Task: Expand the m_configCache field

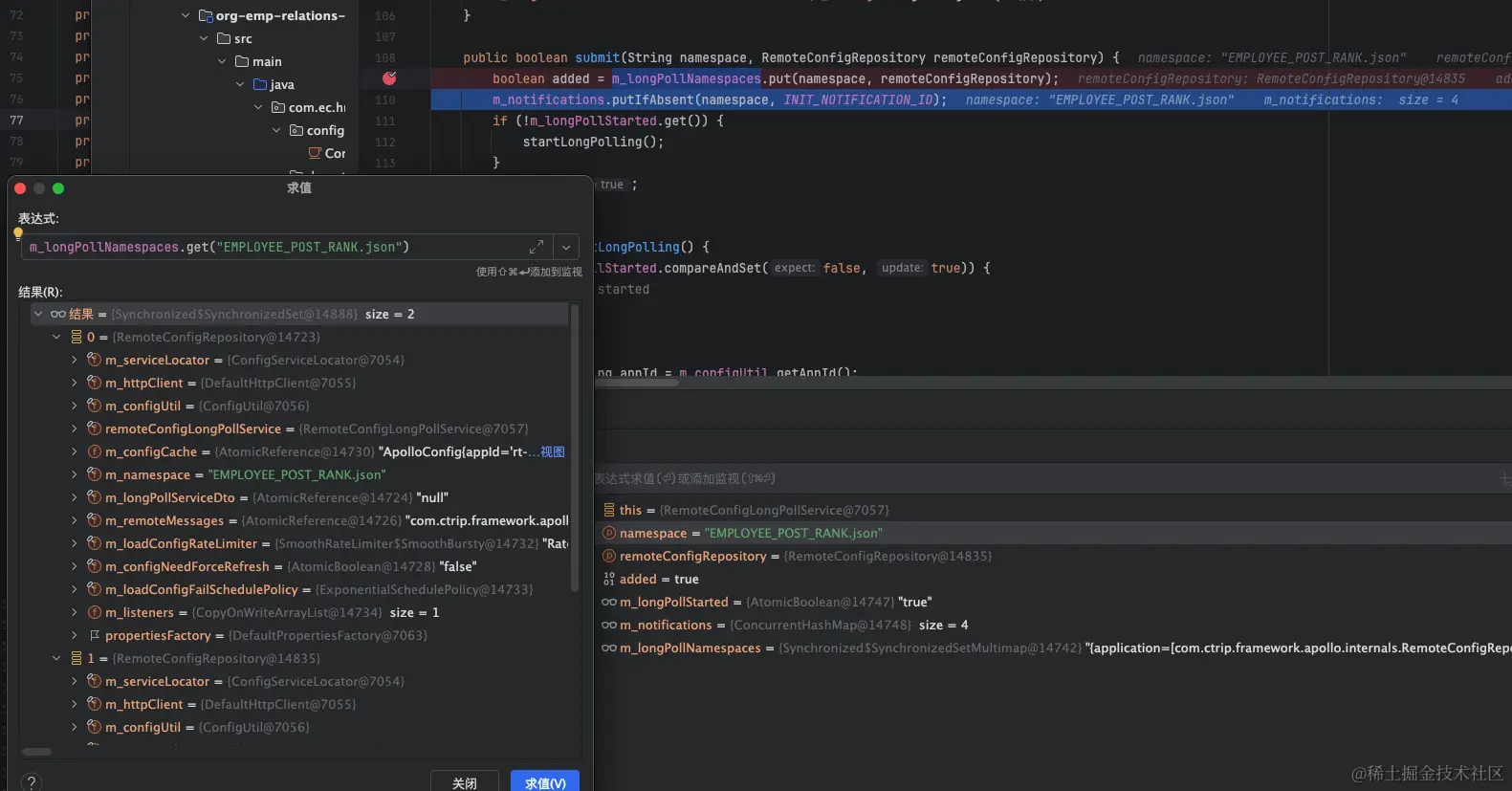Action: (75, 451)
